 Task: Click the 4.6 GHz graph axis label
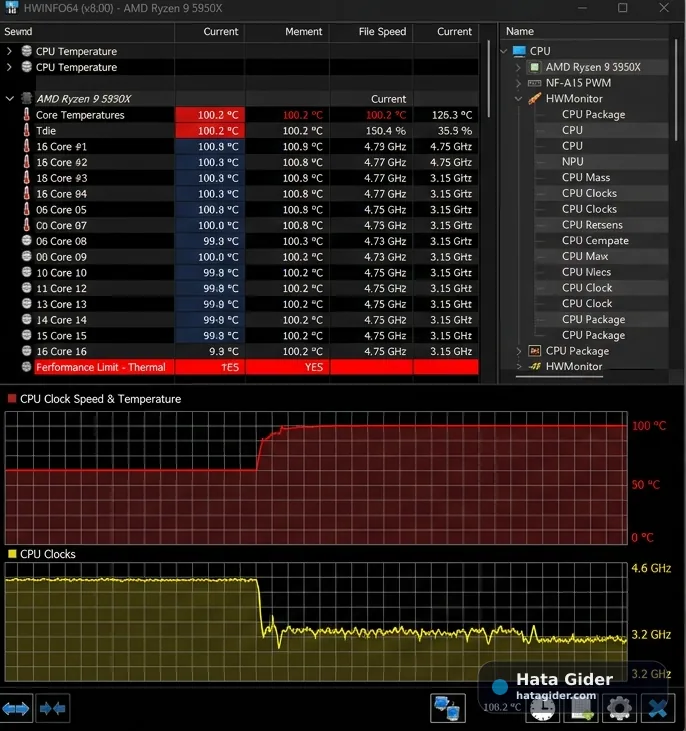pyautogui.click(x=651, y=568)
